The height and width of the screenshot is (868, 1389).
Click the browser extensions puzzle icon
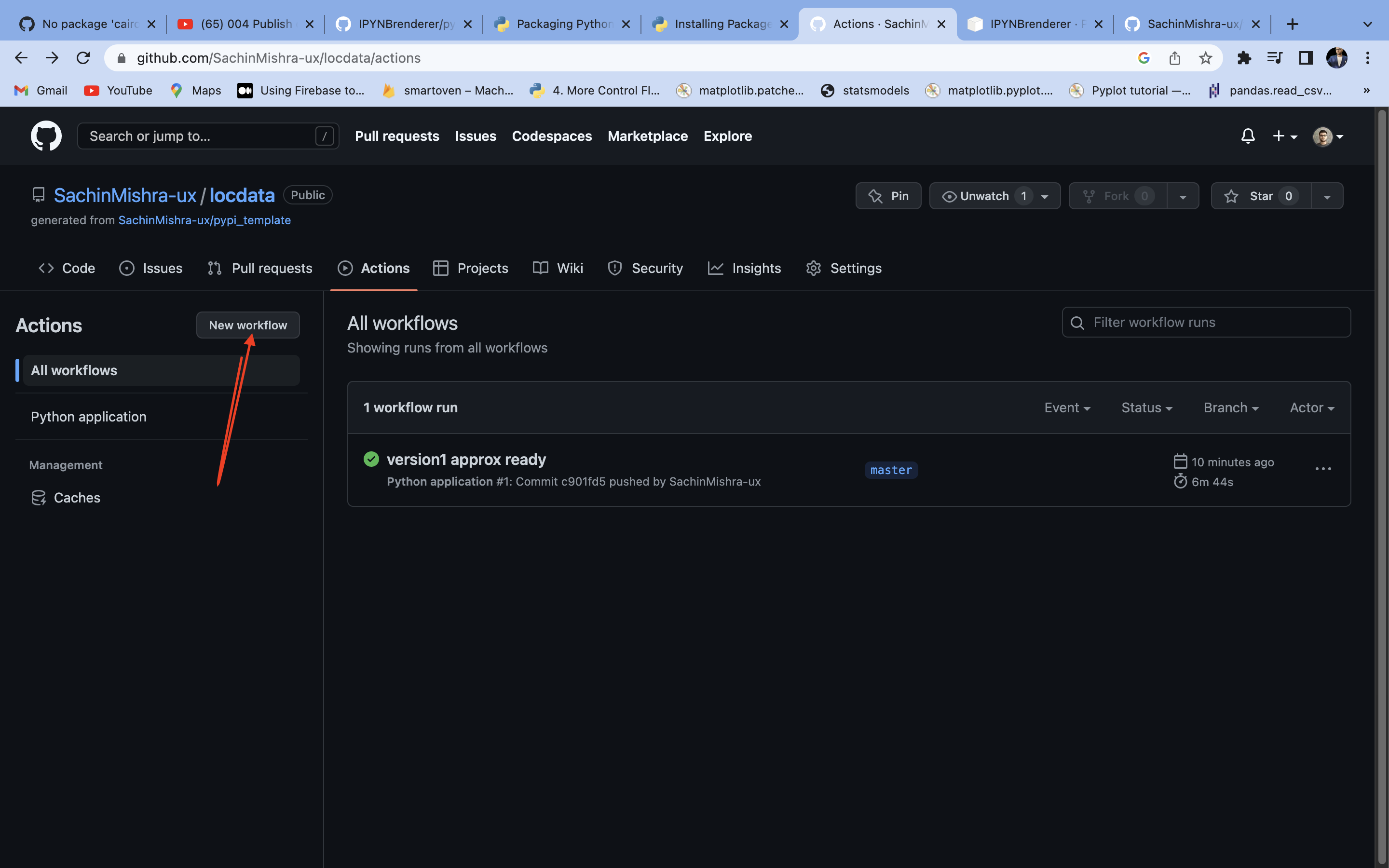[x=1244, y=58]
